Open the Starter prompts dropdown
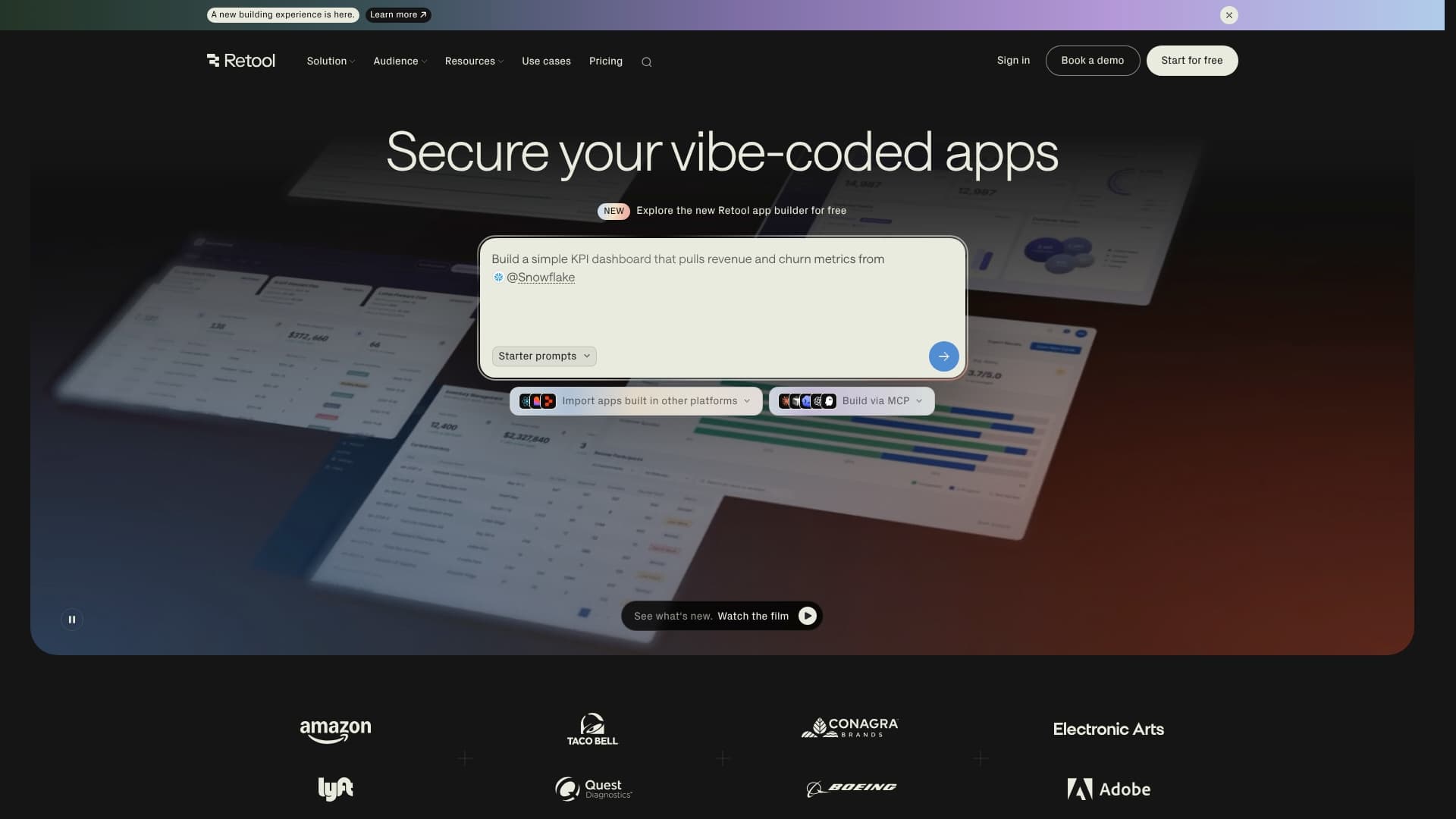This screenshot has height=819, width=1456. click(544, 356)
